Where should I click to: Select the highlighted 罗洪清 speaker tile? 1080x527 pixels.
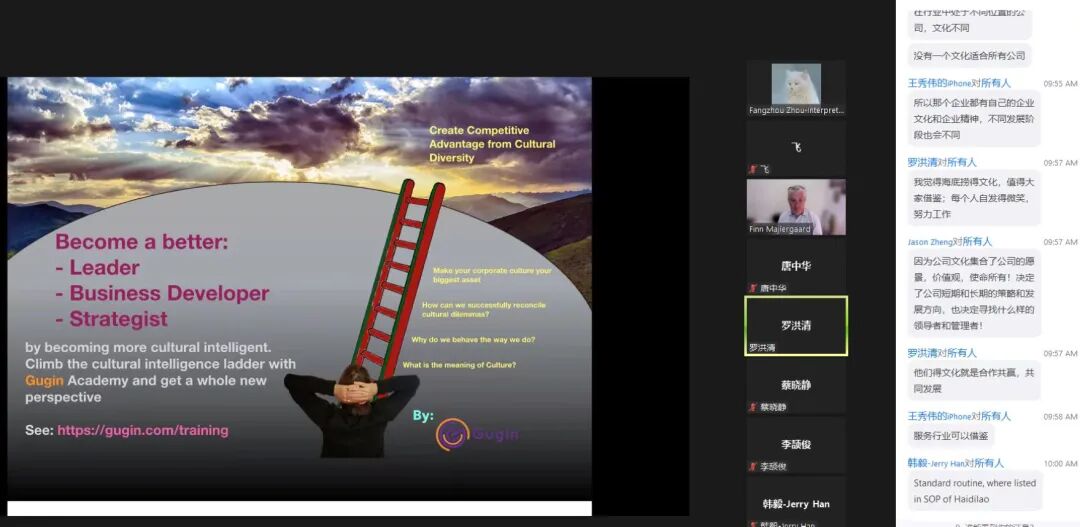[x=796, y=326]
